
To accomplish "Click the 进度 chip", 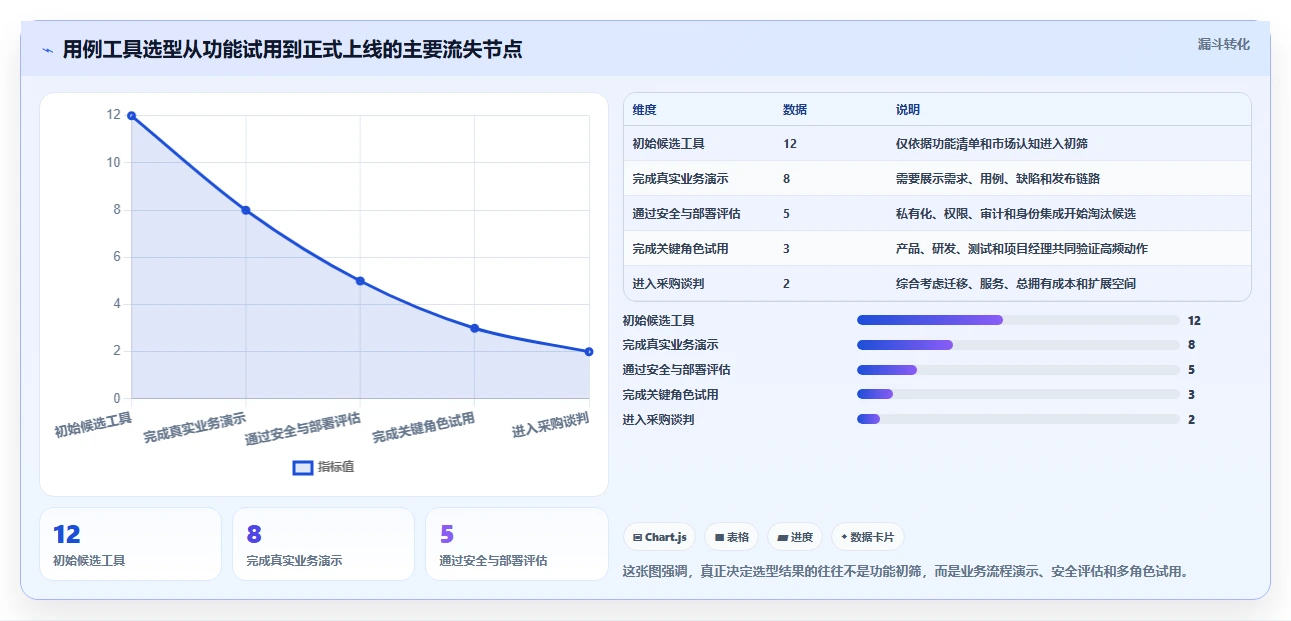I will click(x=795, y=537).
